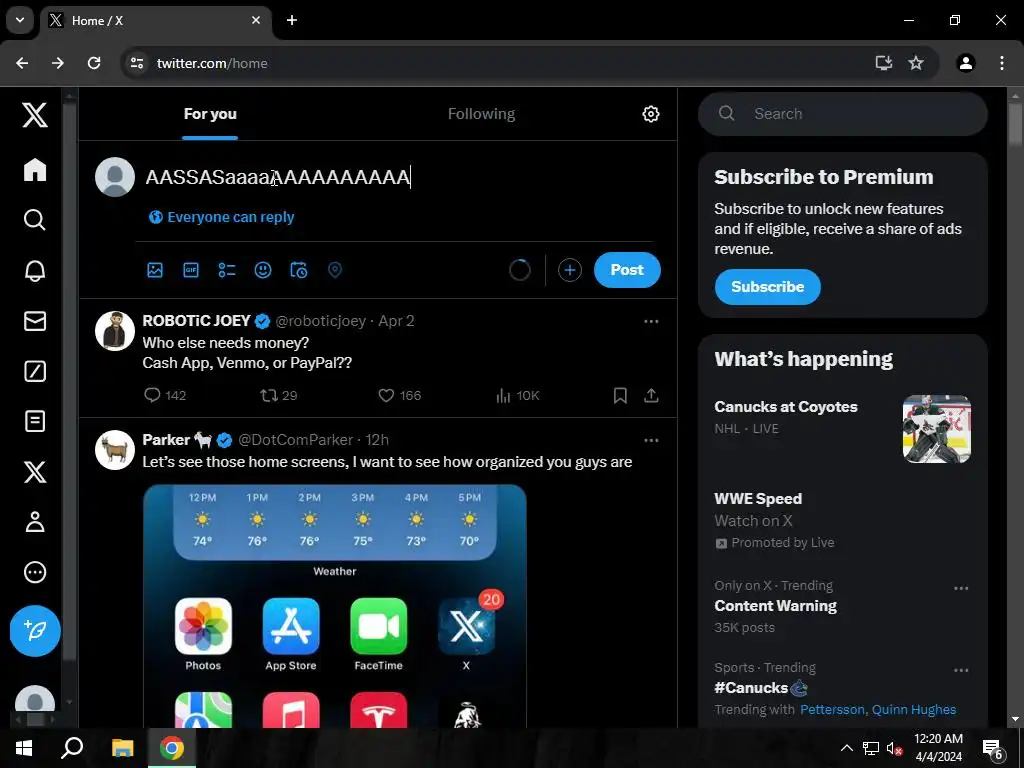Change Everyone can reply setting

point(221,217)
